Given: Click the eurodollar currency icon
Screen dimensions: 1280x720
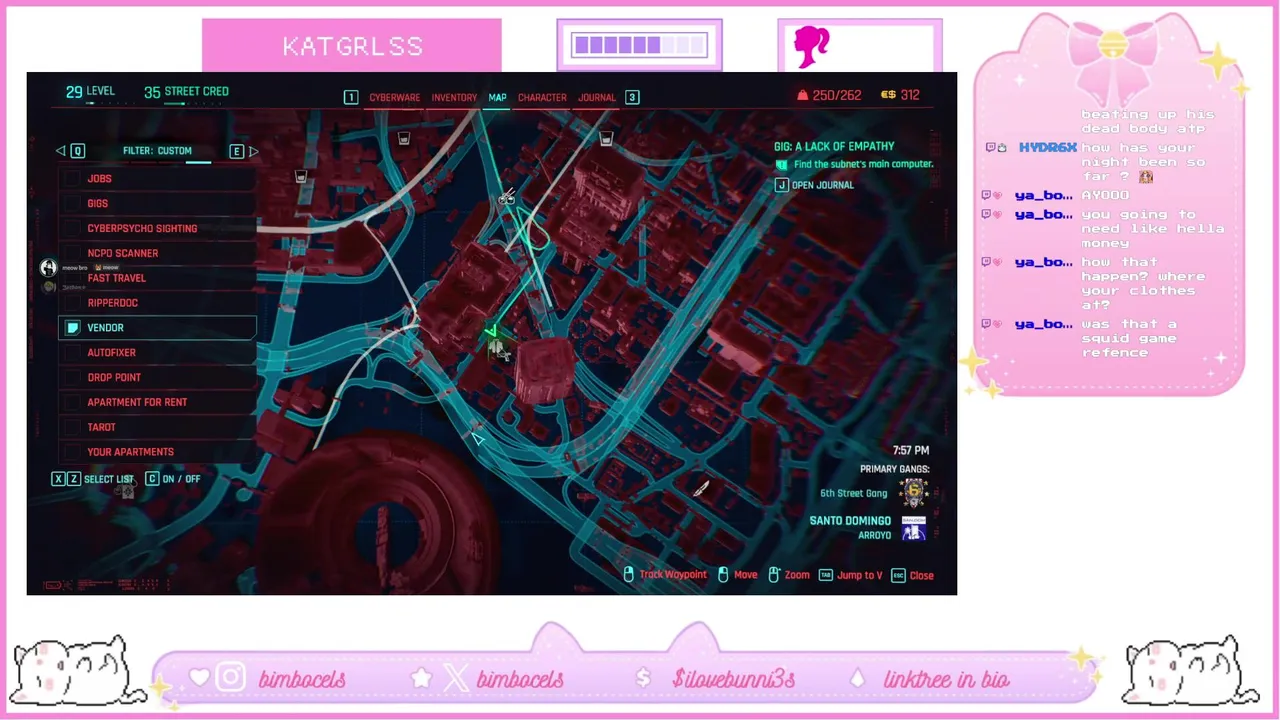Looking at the screenshot, I should [888, 95].
